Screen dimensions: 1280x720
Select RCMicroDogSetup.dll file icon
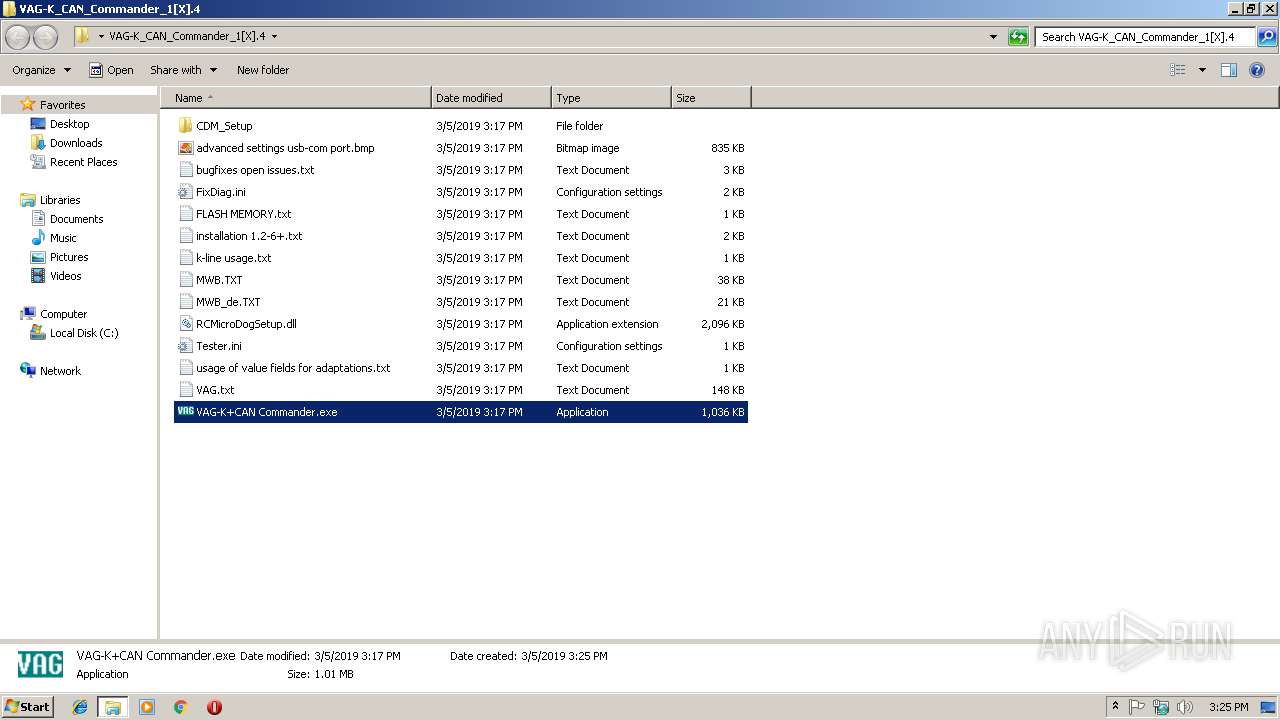pyautogui.click(x=185, y=324)
